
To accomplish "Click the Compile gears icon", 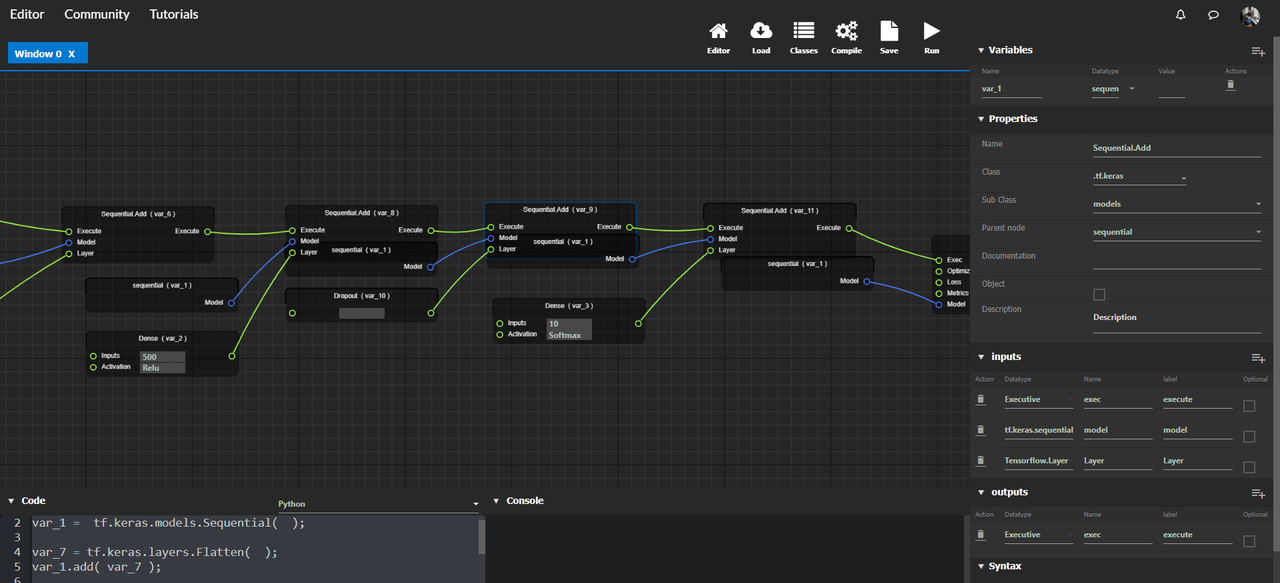I will [x=846, y=31].
